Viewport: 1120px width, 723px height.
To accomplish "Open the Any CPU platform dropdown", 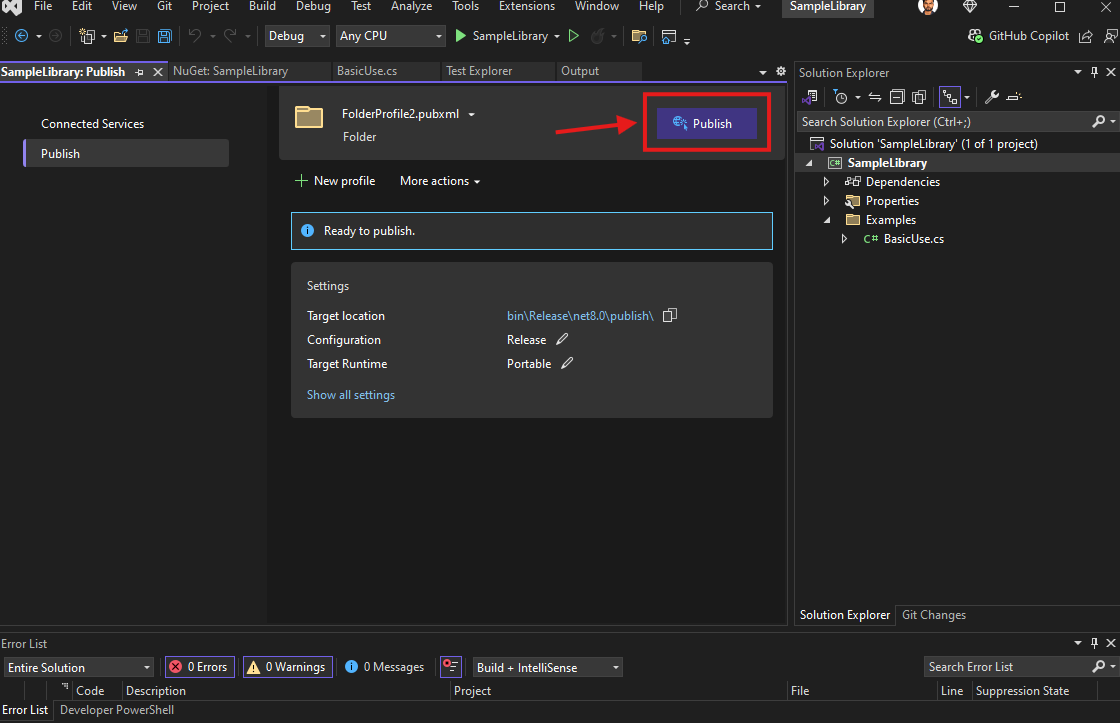I will pos(391,36).
